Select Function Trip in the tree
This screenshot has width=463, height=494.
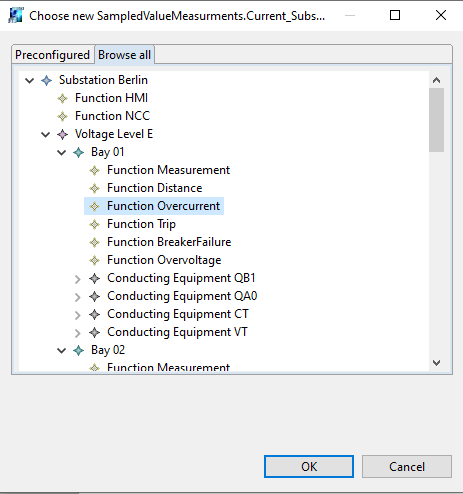pyautogui.click(x=141, y=224)
